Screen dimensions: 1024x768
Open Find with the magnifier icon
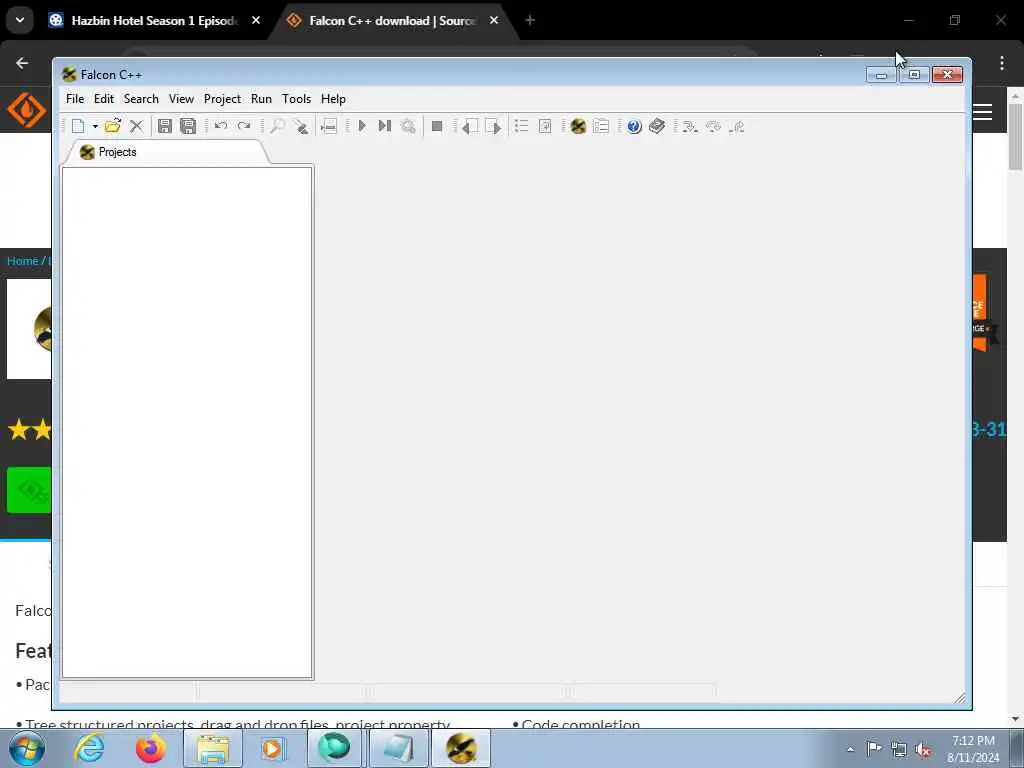277,126
